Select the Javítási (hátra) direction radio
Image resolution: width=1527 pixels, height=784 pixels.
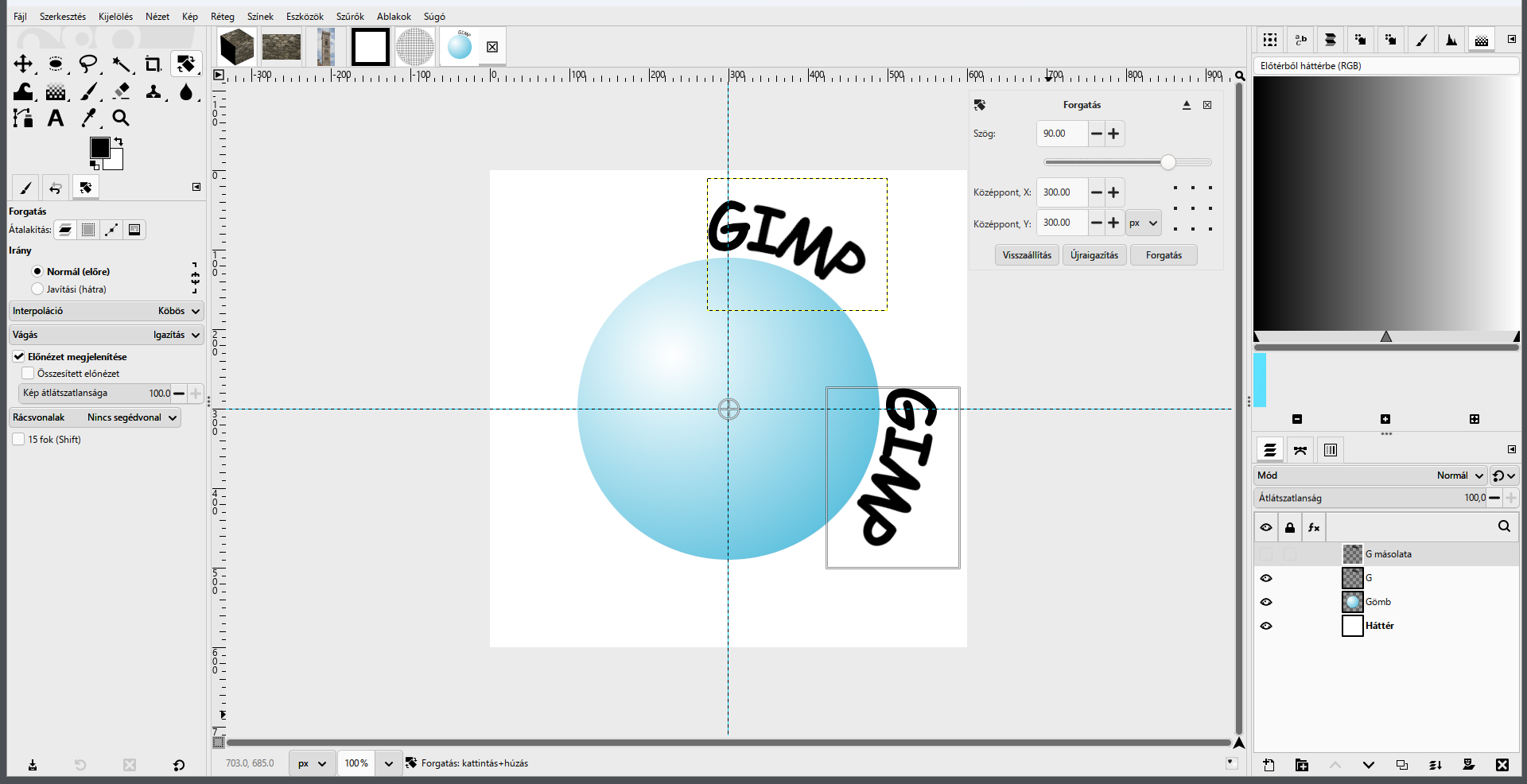[x=37, y=289]
